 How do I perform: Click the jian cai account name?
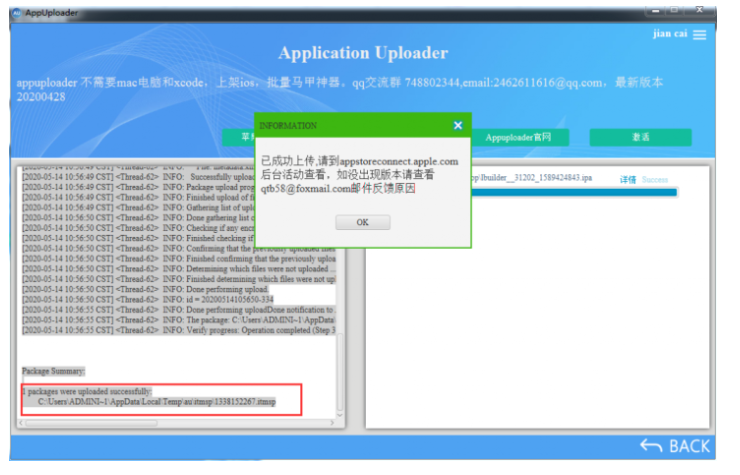(x=670, y=34)
